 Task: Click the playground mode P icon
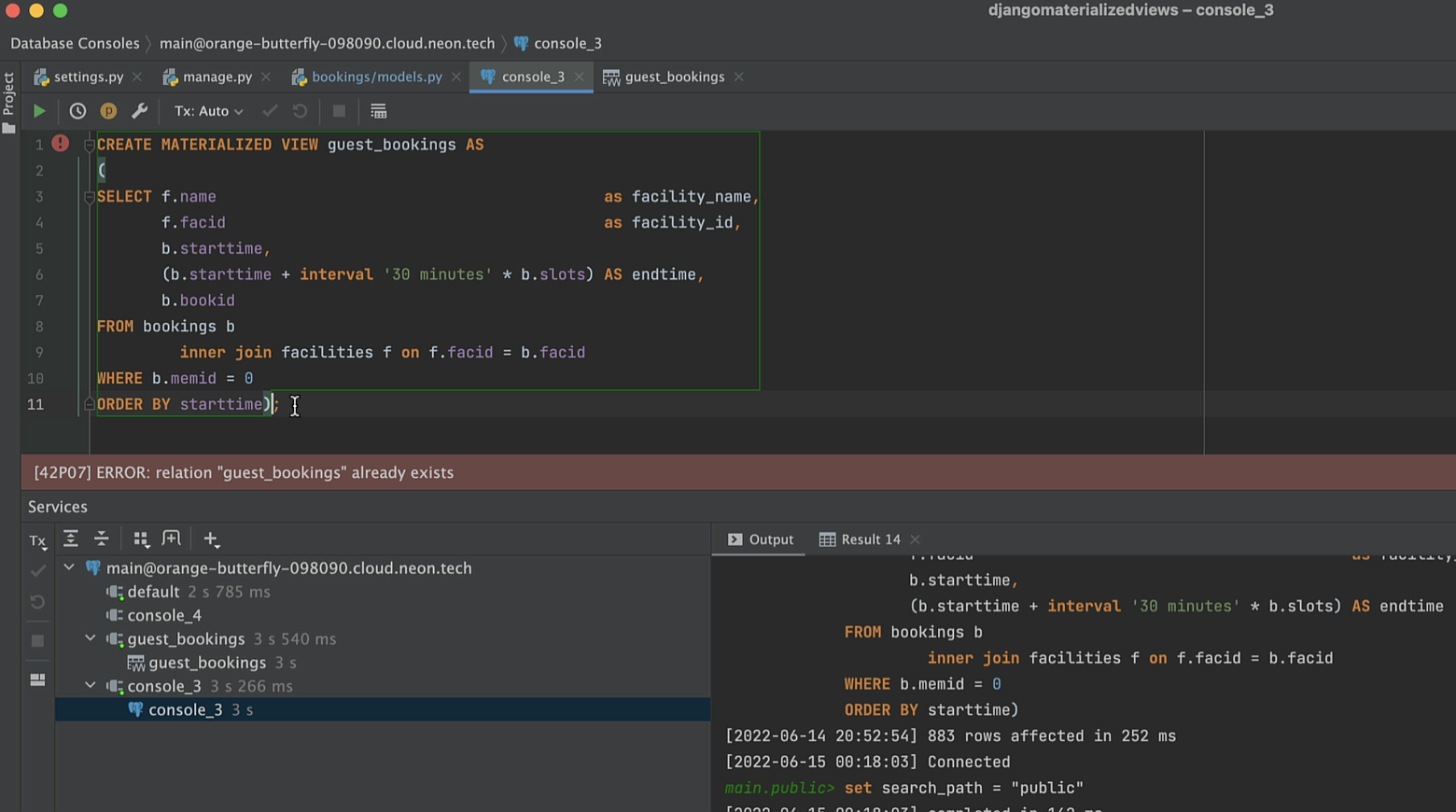[x=108, y=111]
